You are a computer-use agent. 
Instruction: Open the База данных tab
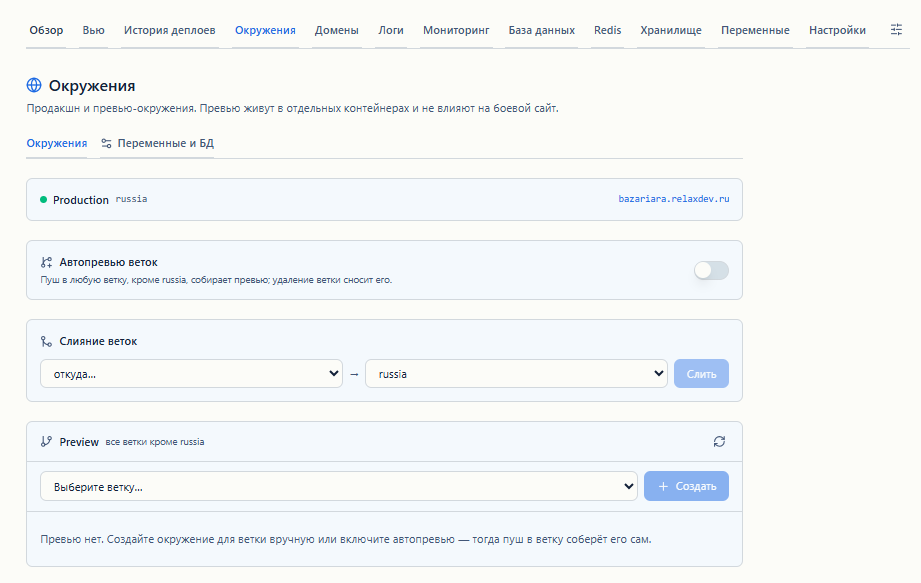tap(542, 30)
